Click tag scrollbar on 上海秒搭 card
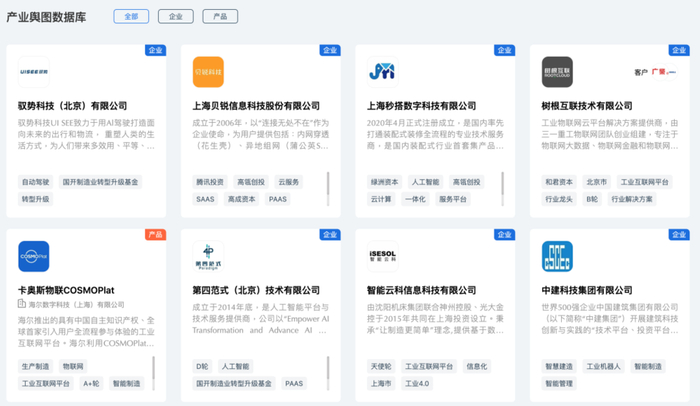 point(503,189)
